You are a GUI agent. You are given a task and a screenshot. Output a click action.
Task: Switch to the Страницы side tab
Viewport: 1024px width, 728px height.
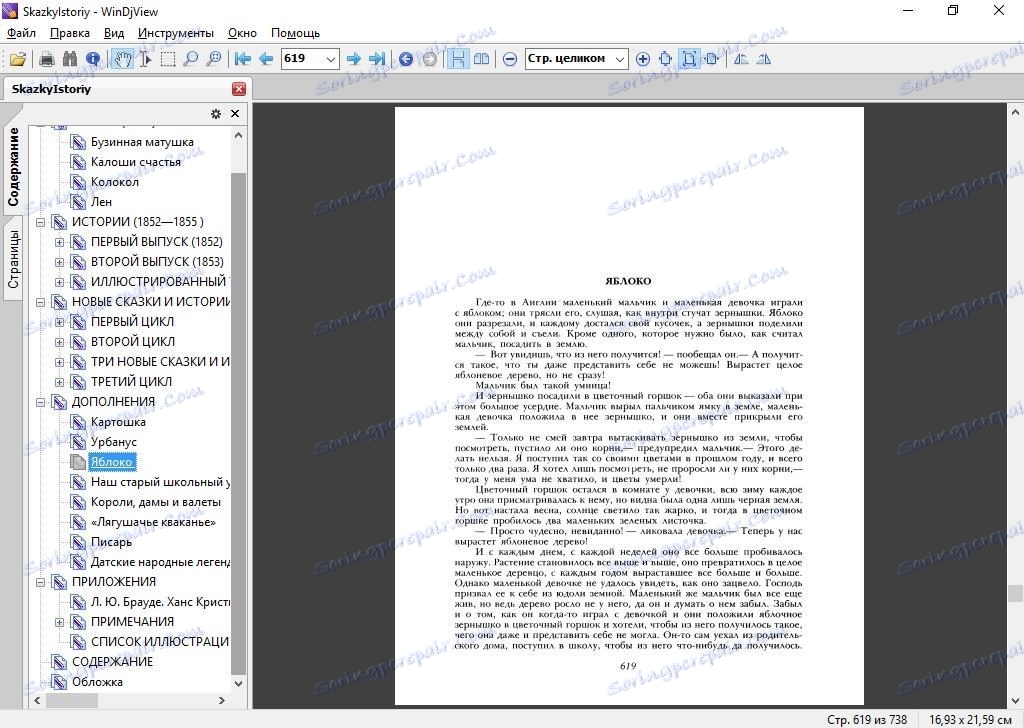[x=13, y=259]
